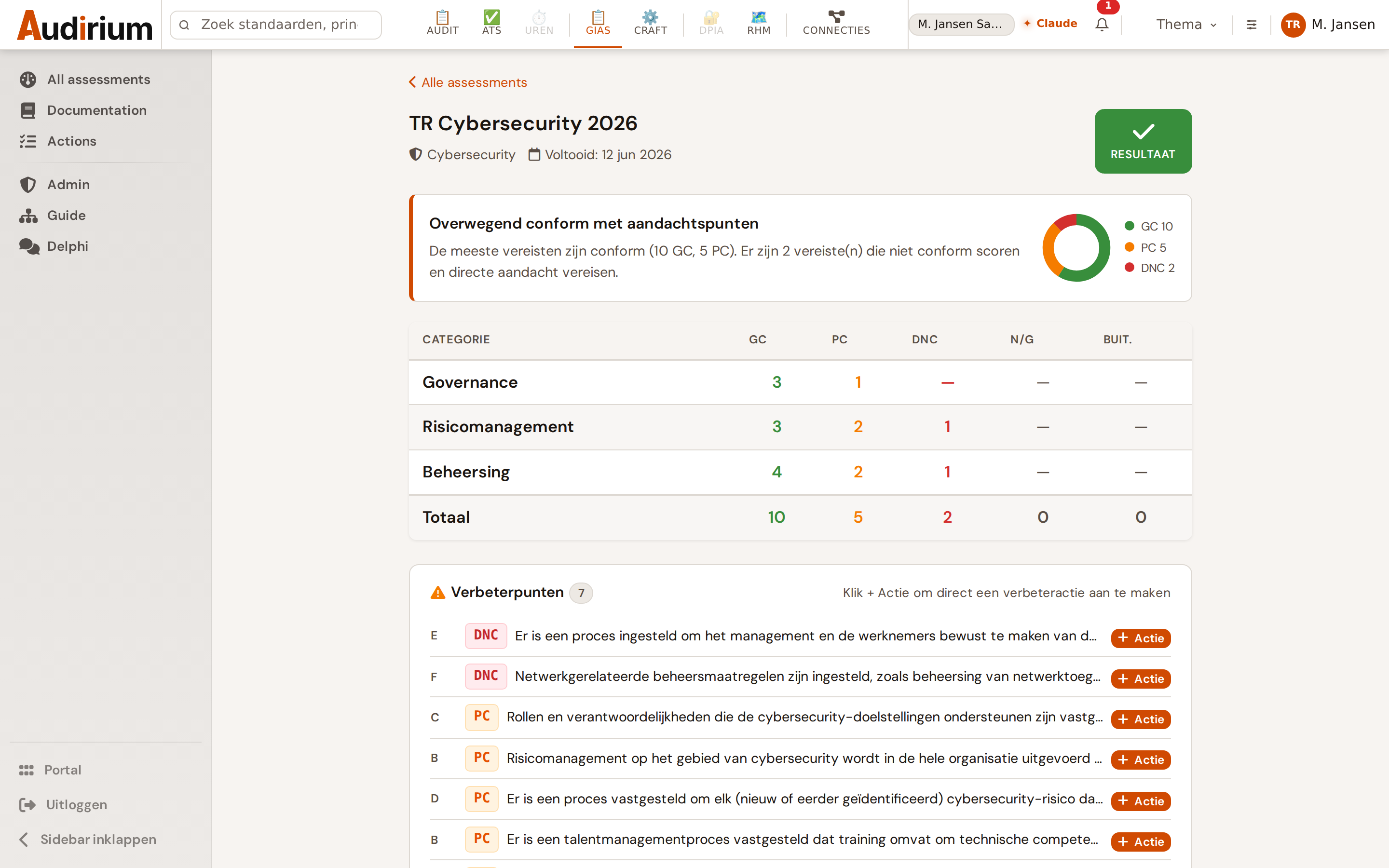This screenshot has height=868, width=1389.
Task: Click the Cybersecurity shield tag
Action: coord(463,154)
